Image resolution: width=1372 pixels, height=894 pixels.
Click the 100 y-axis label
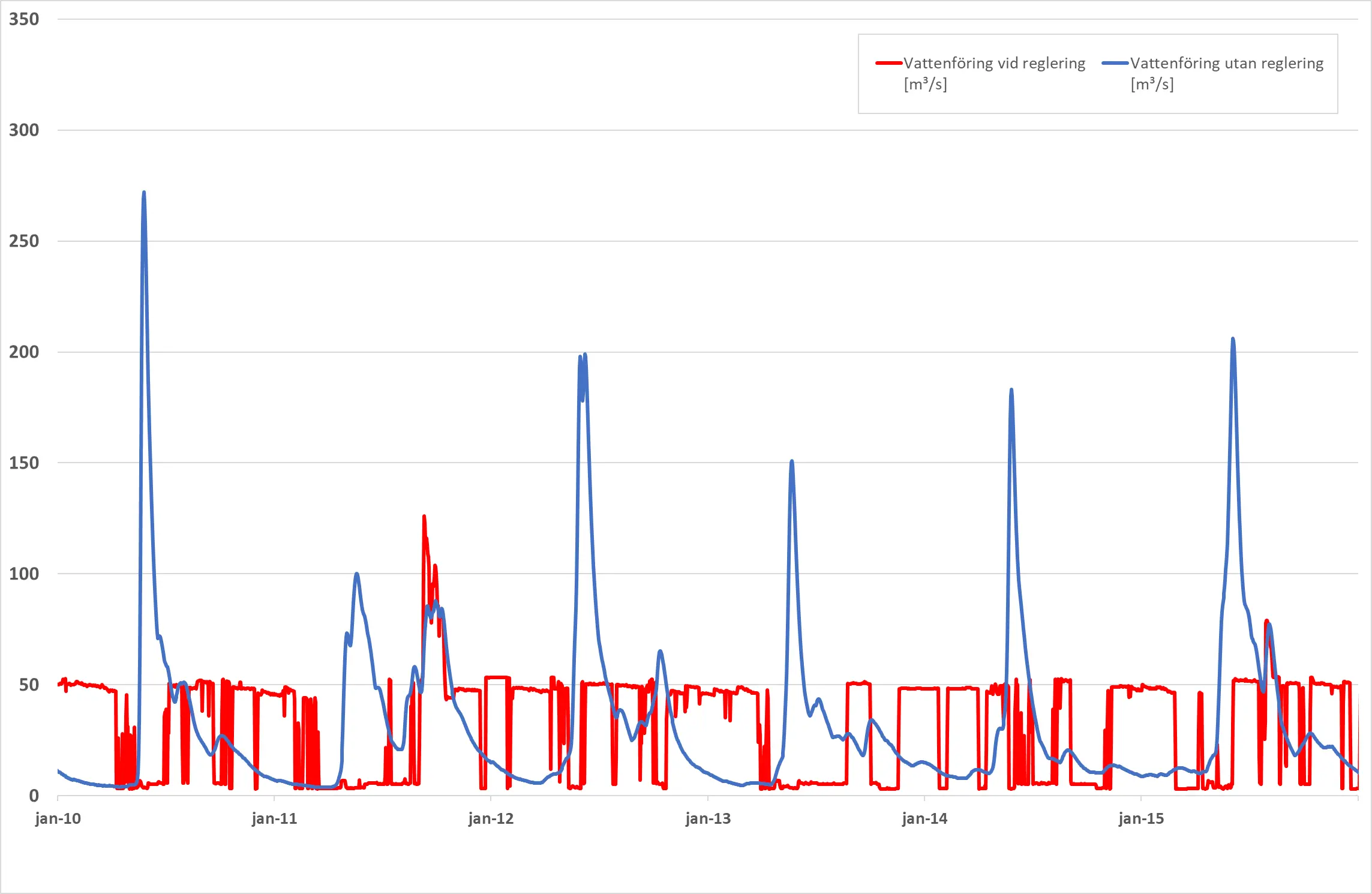point(24,574)
